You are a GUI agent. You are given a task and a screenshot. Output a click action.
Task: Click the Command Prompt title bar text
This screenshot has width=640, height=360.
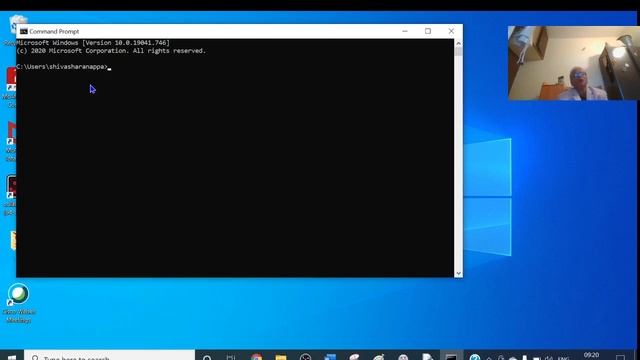(54, 31)
